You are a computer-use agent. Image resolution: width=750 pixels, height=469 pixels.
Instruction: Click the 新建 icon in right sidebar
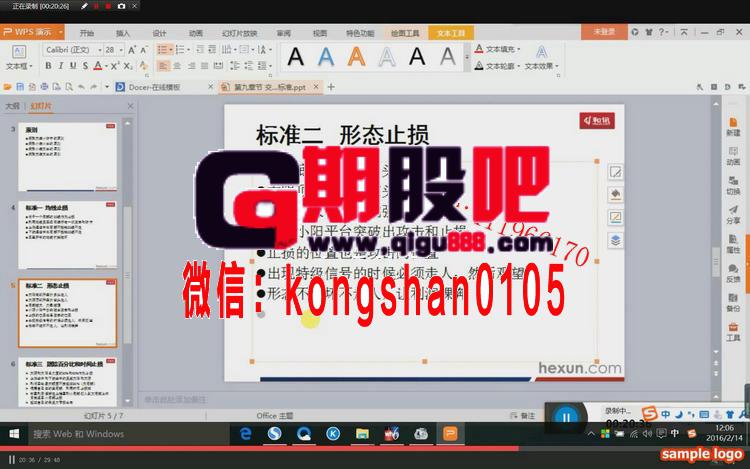pyautogui.click(x=733, y=127)
